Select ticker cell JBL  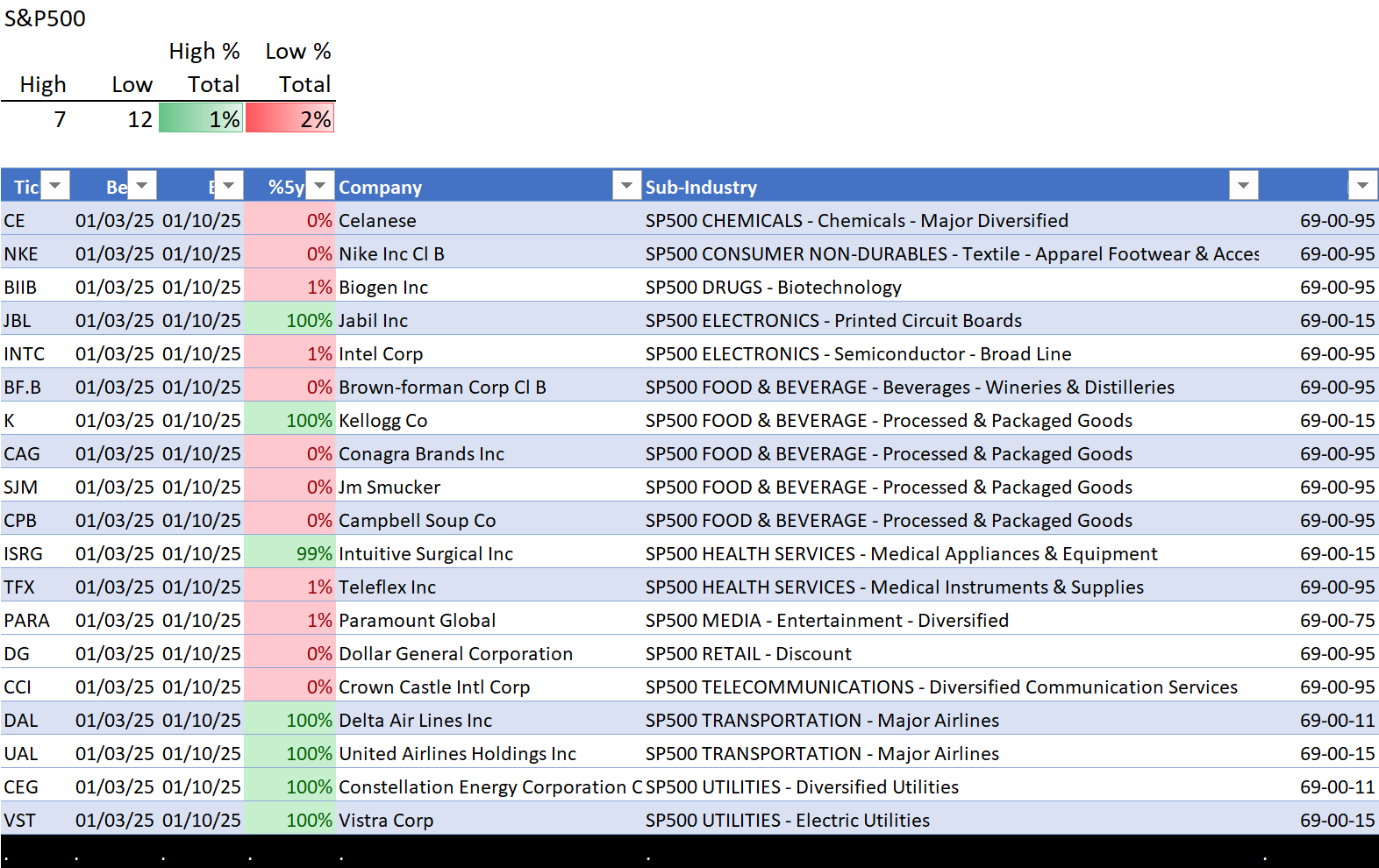pyautogui.click(x=35, y=320)
